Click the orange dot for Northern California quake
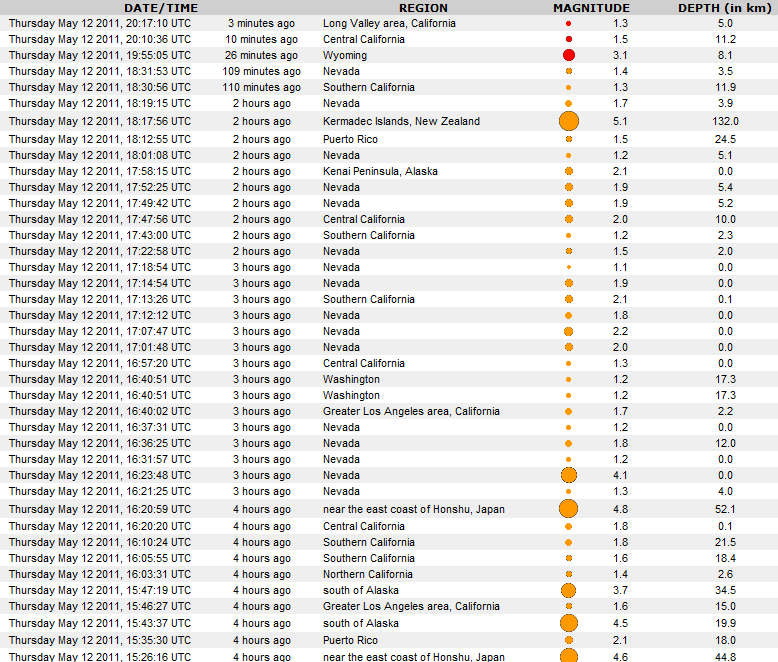 569,574
